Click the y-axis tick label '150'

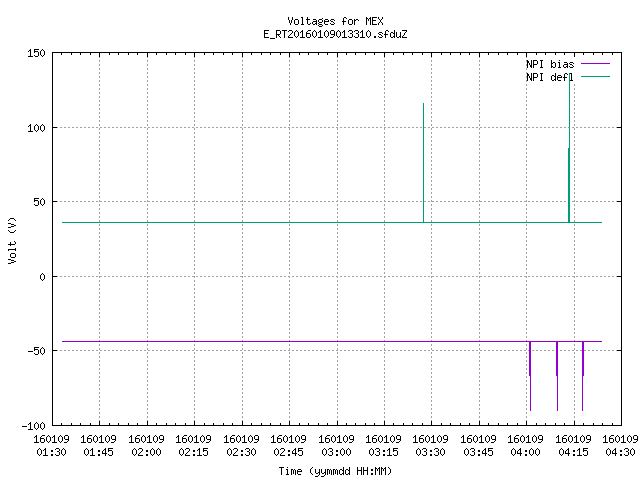[x=36, y=53]
